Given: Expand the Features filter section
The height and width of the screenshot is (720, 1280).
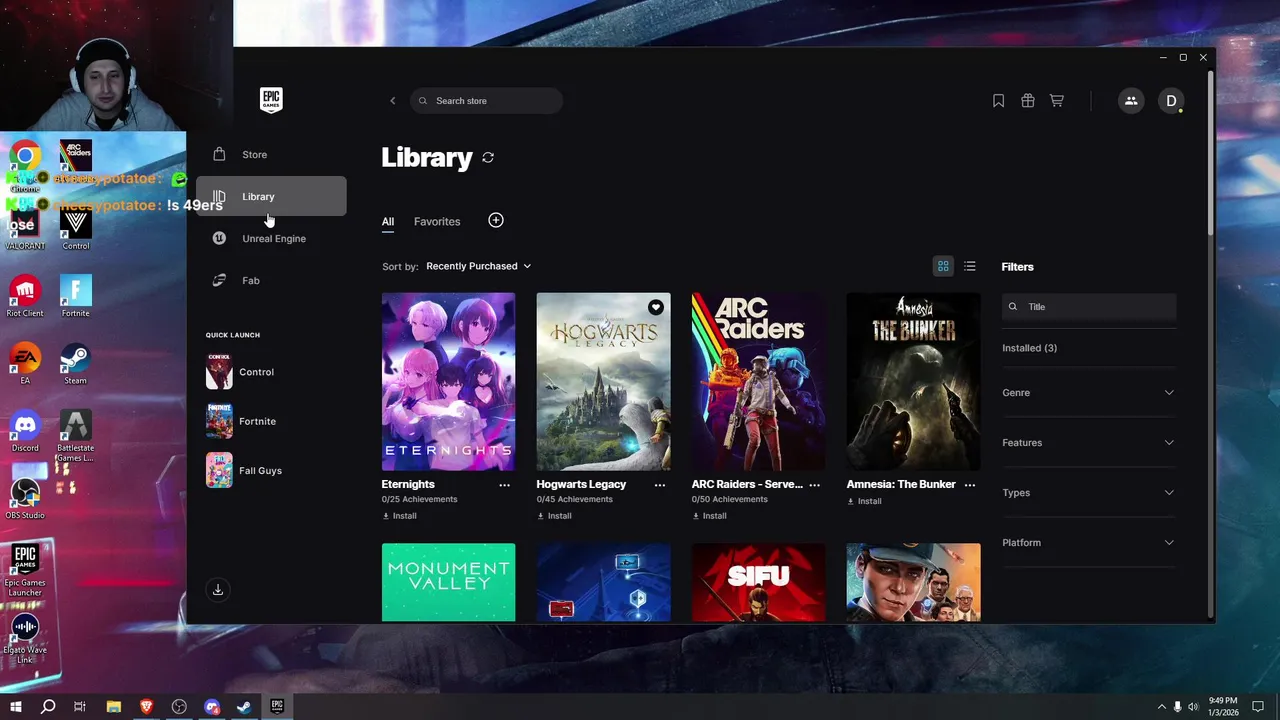Looking at the screenshot, I should 1089,443.
